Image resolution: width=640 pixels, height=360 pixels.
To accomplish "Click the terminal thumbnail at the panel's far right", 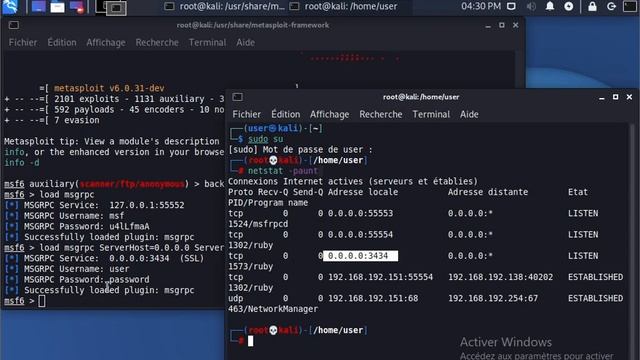I will [x=630, y=6].
